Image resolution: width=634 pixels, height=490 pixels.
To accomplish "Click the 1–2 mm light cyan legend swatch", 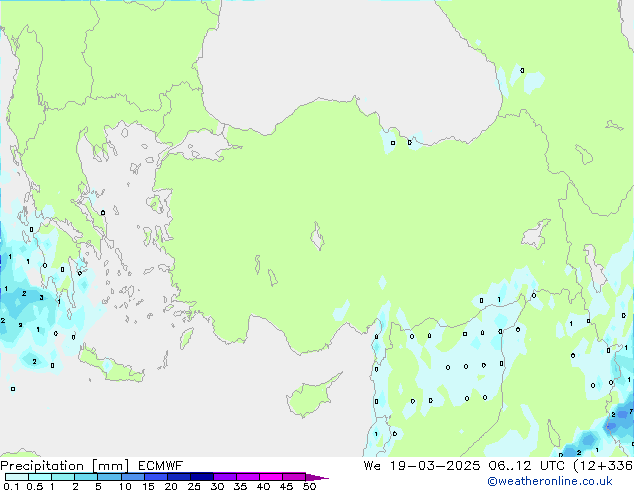I will pos(63,477).
